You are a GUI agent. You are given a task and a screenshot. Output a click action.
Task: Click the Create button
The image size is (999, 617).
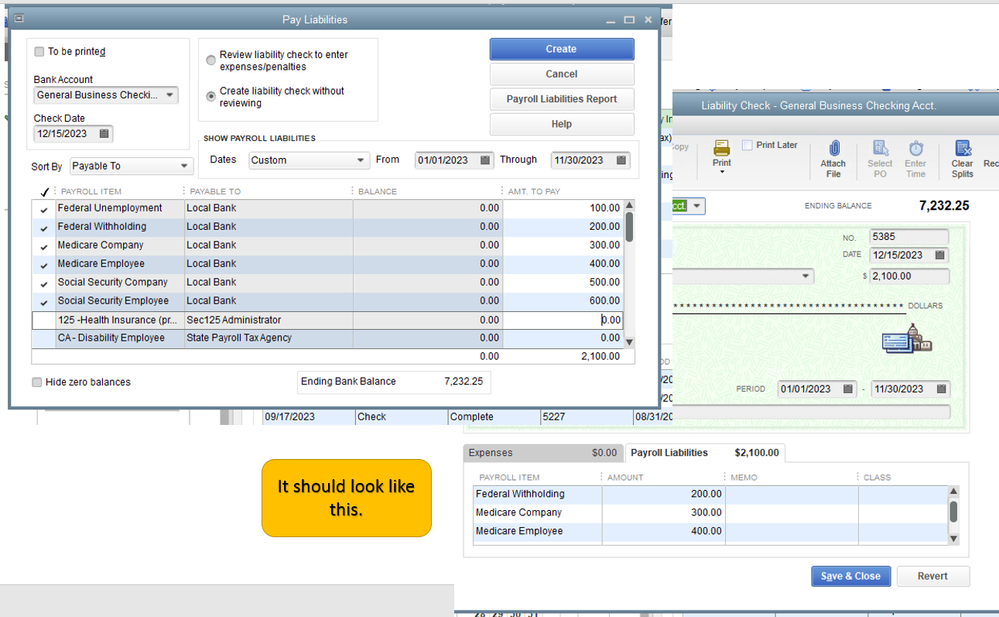(x=561, y=49)
